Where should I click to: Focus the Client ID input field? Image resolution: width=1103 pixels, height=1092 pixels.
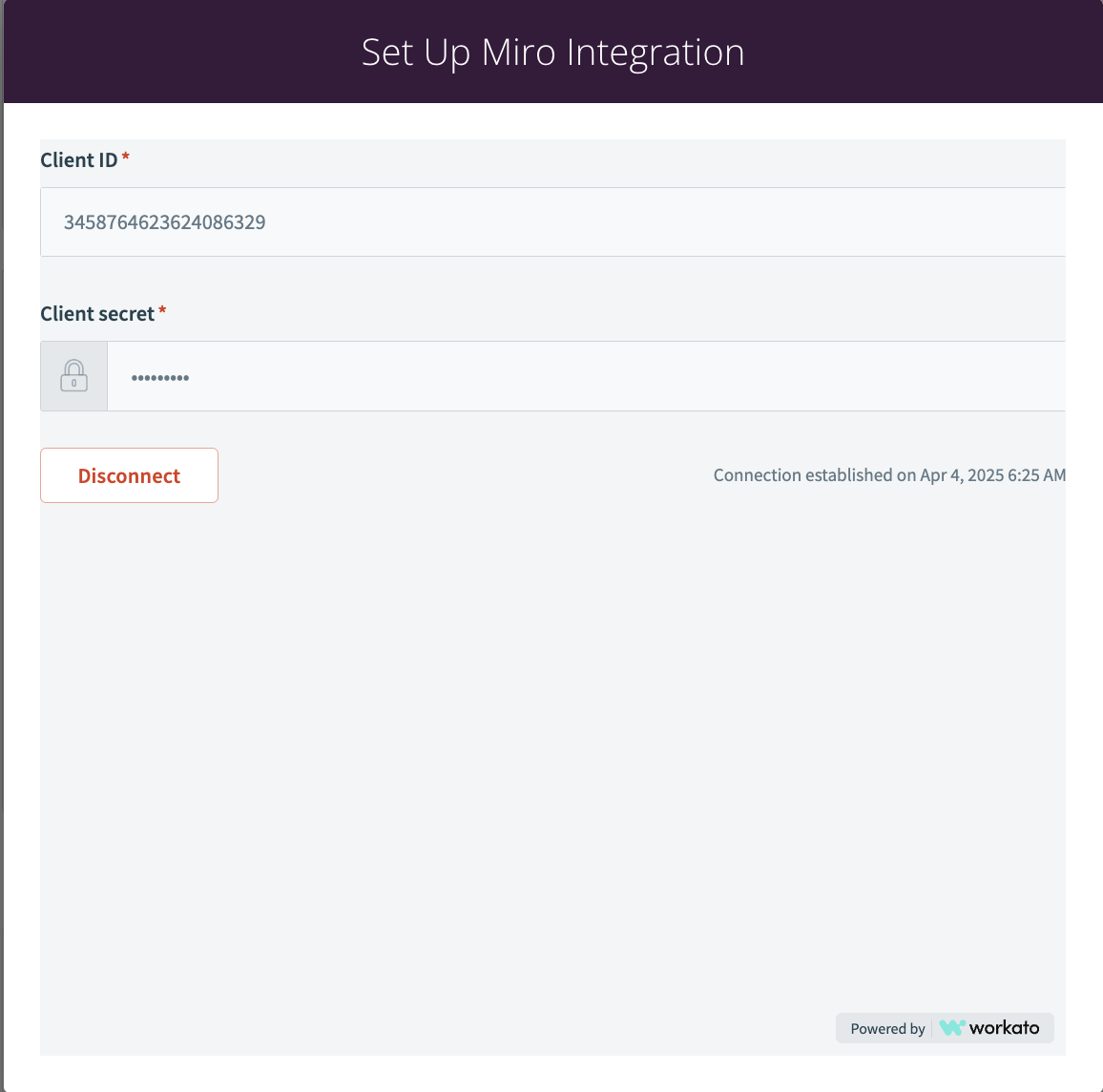click(x=552, y=221)
